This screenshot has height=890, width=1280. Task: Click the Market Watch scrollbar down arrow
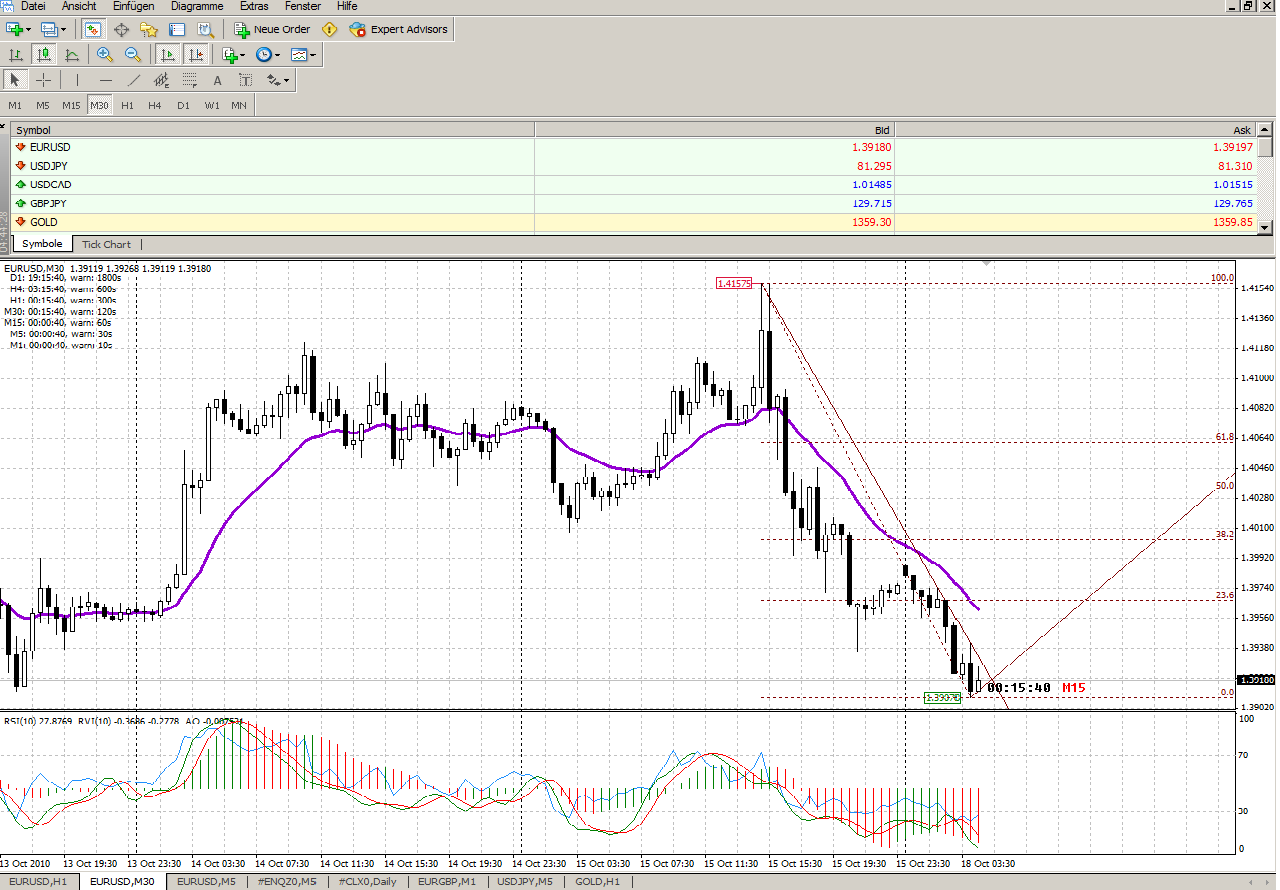click(x=1265, y=228)
